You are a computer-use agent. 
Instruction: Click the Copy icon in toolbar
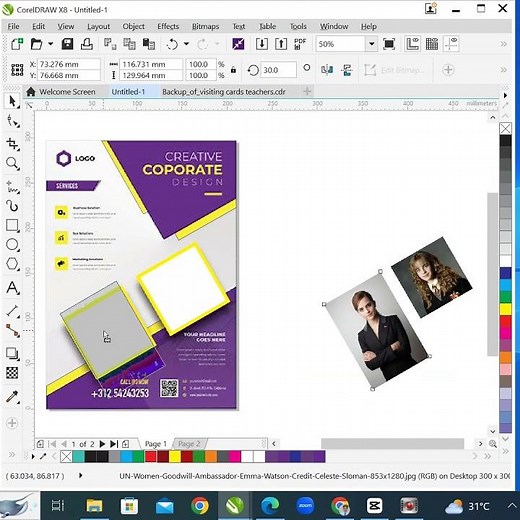point(129,44)
